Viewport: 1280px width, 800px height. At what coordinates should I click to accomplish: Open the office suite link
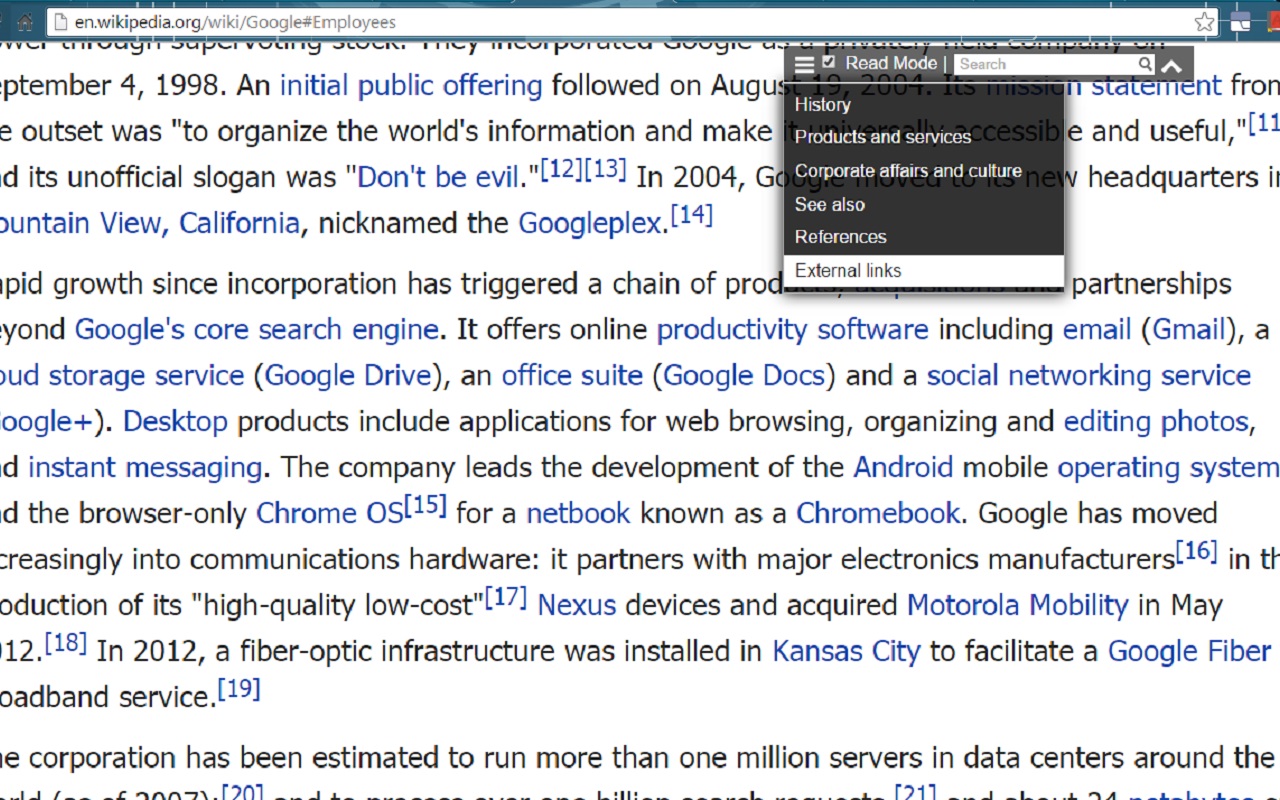pos(572,375)
